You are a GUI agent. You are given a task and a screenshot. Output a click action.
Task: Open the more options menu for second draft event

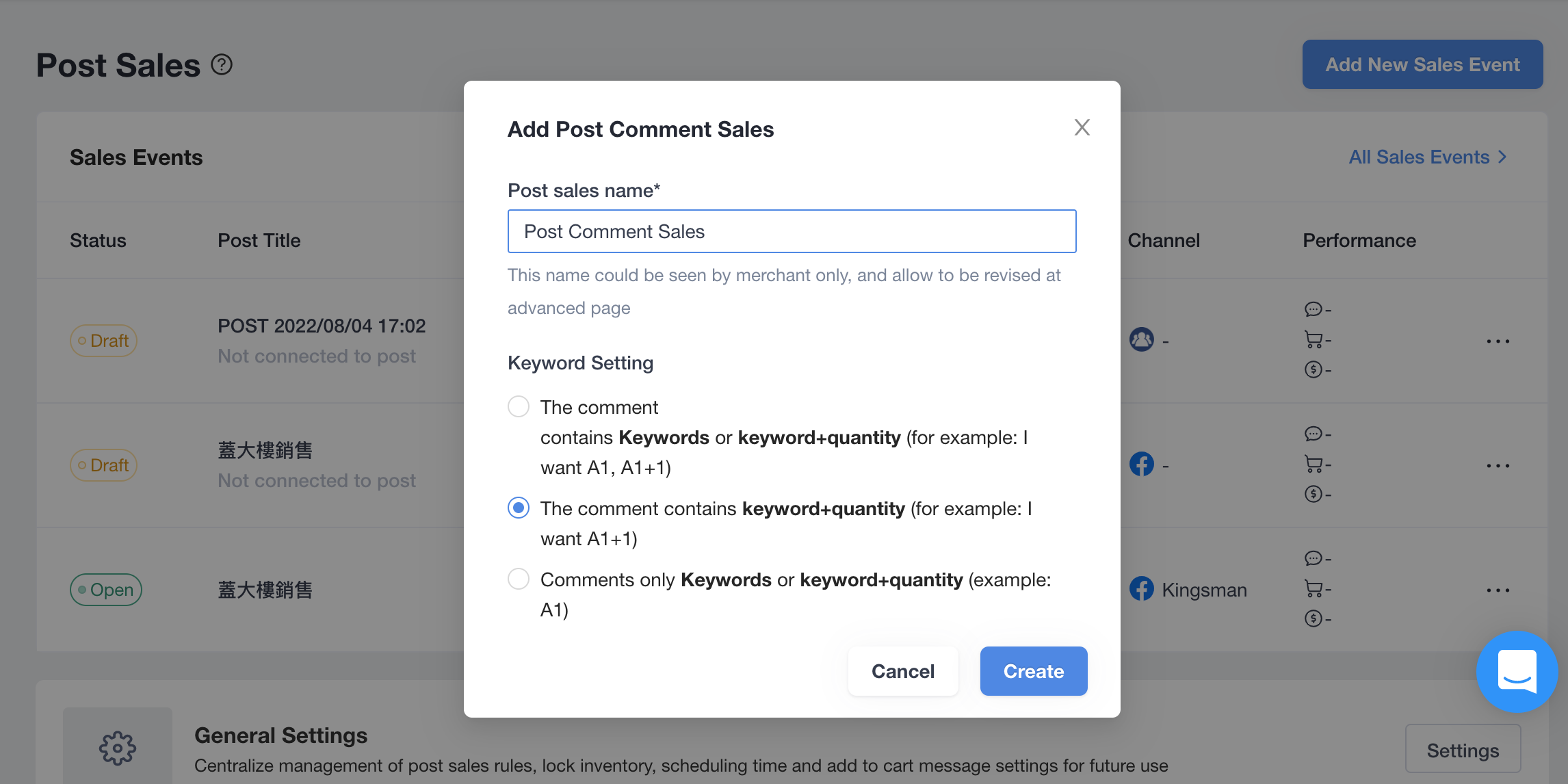tap(1498, 465)
